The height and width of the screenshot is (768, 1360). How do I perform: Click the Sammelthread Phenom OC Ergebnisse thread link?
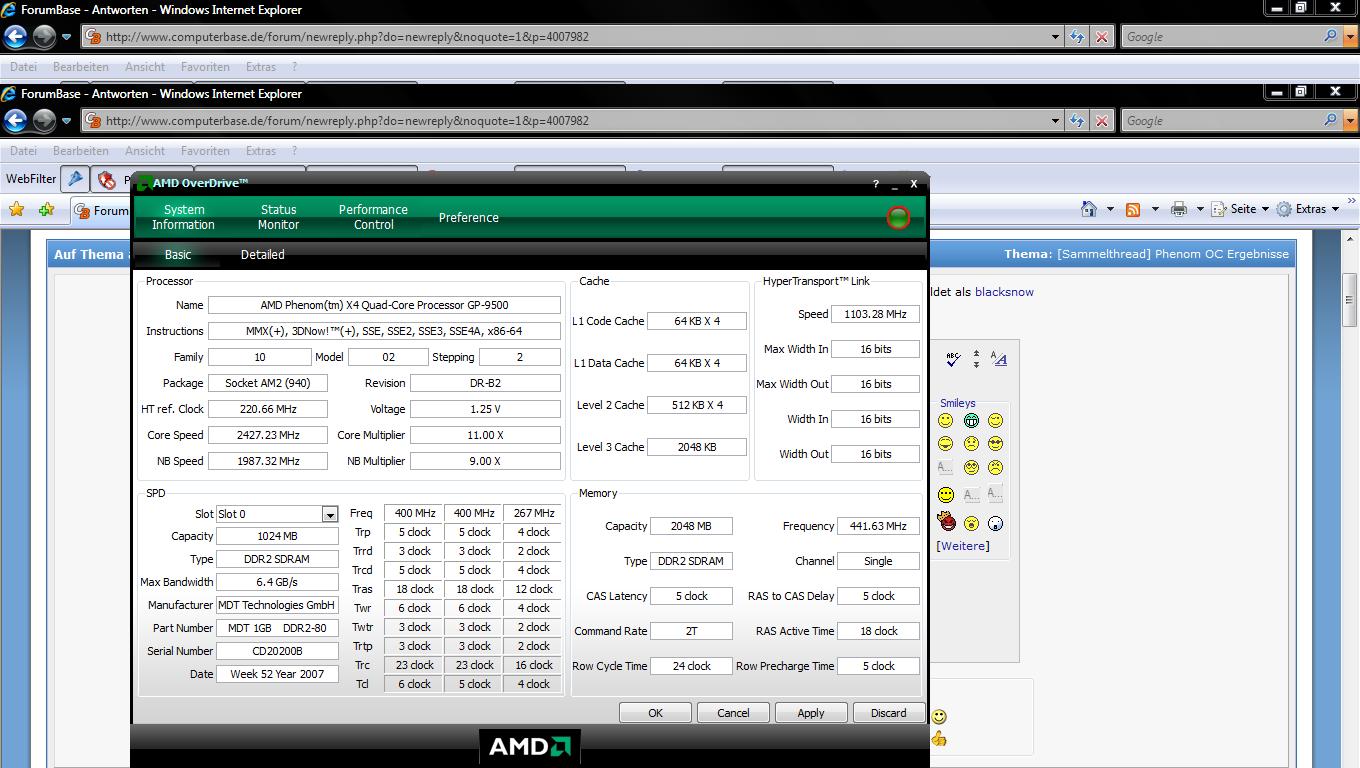1173,254
